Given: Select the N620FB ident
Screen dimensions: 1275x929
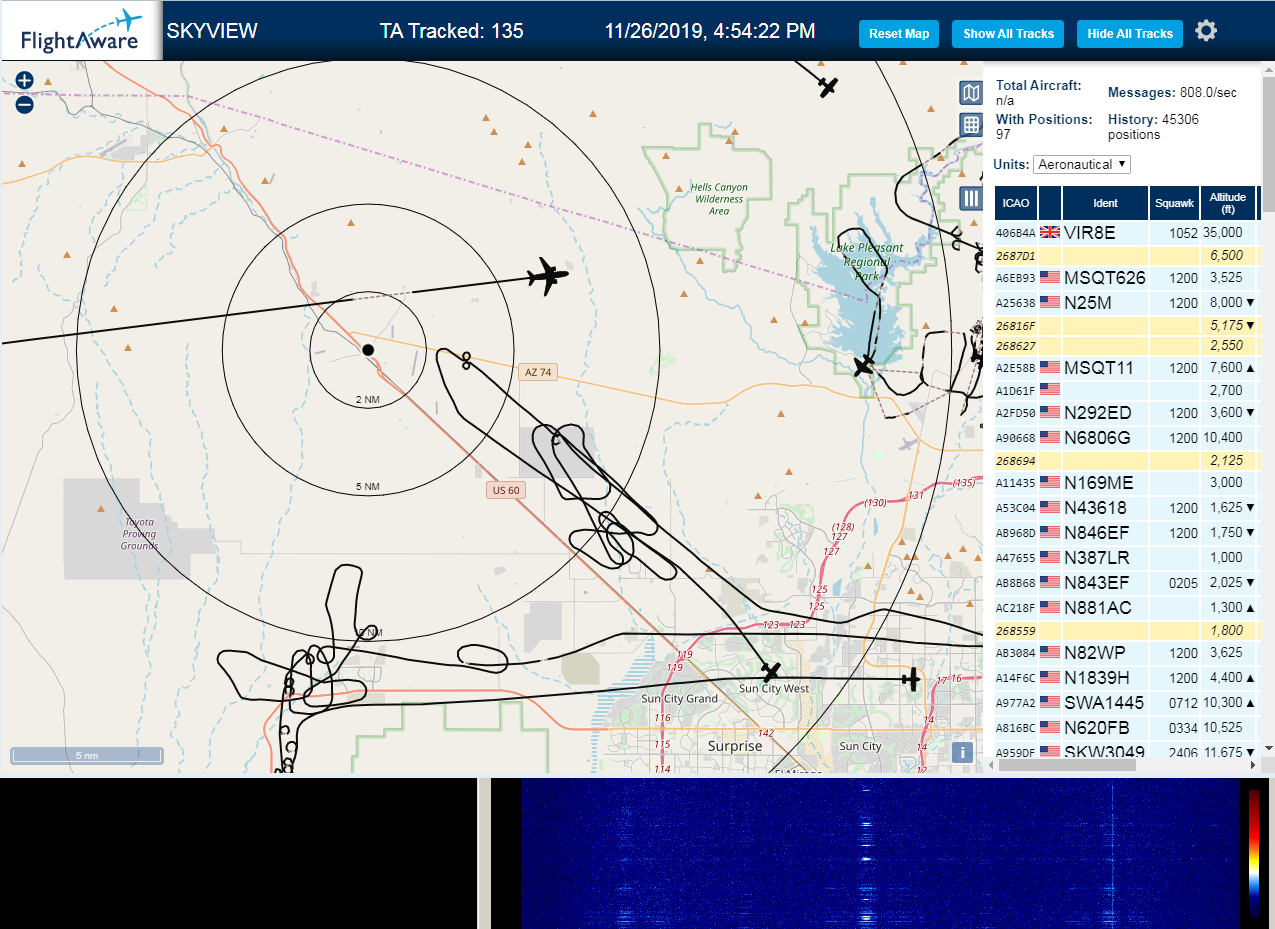Looking at the screenshot, I should [1097, 727].
